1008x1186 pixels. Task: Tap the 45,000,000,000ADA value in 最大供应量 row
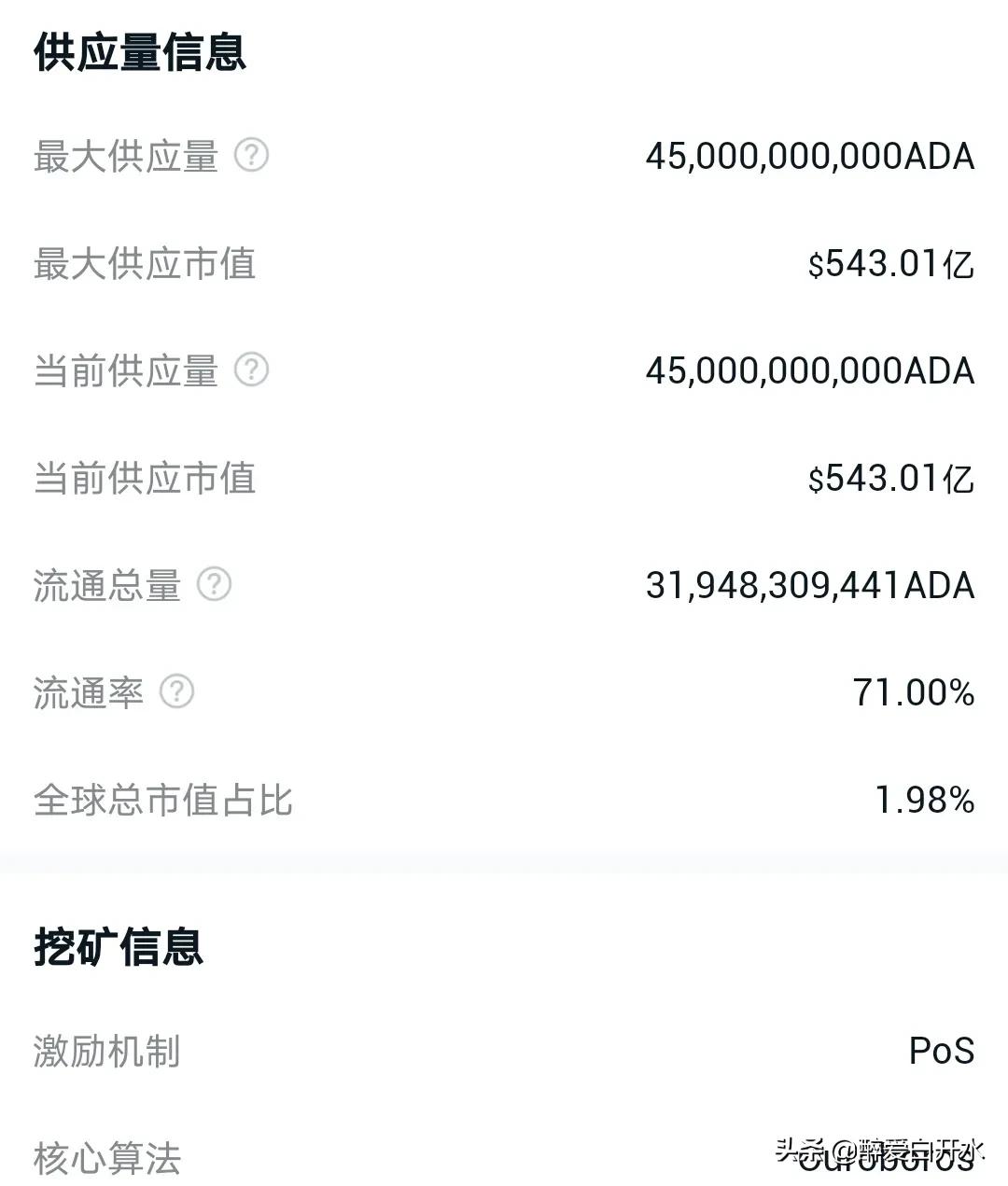point(810,156)
